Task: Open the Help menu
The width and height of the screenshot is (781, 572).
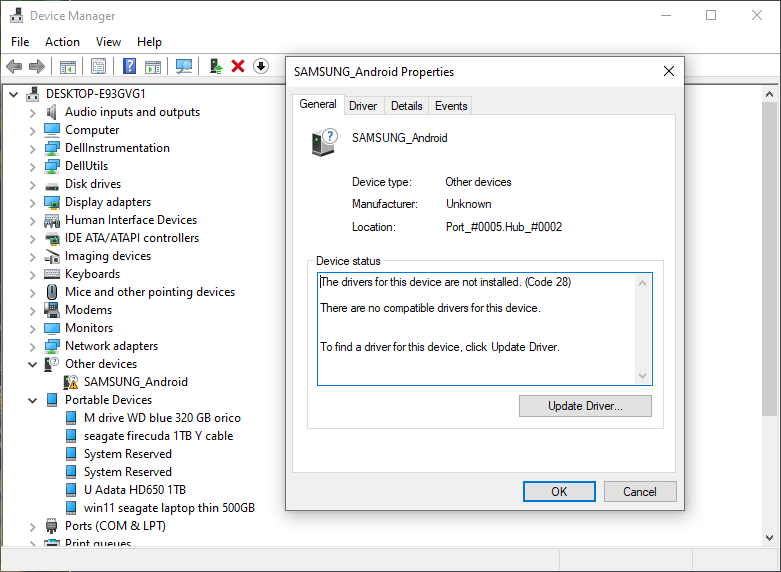Action: coord(149,42)
